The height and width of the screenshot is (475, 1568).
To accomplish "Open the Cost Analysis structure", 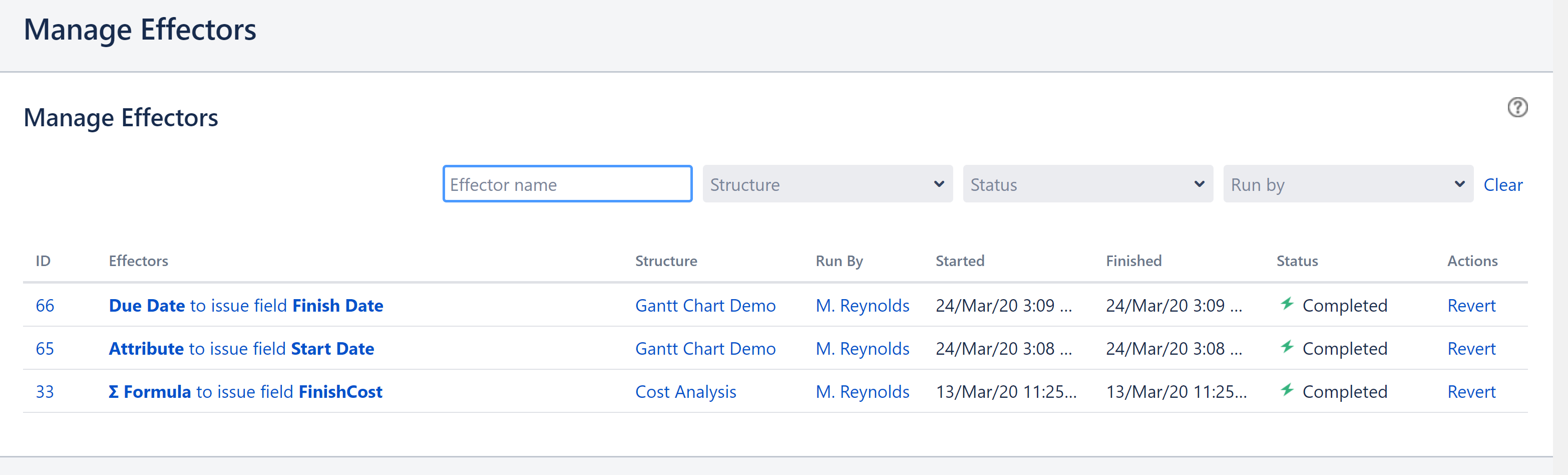I will pos(685,391).
